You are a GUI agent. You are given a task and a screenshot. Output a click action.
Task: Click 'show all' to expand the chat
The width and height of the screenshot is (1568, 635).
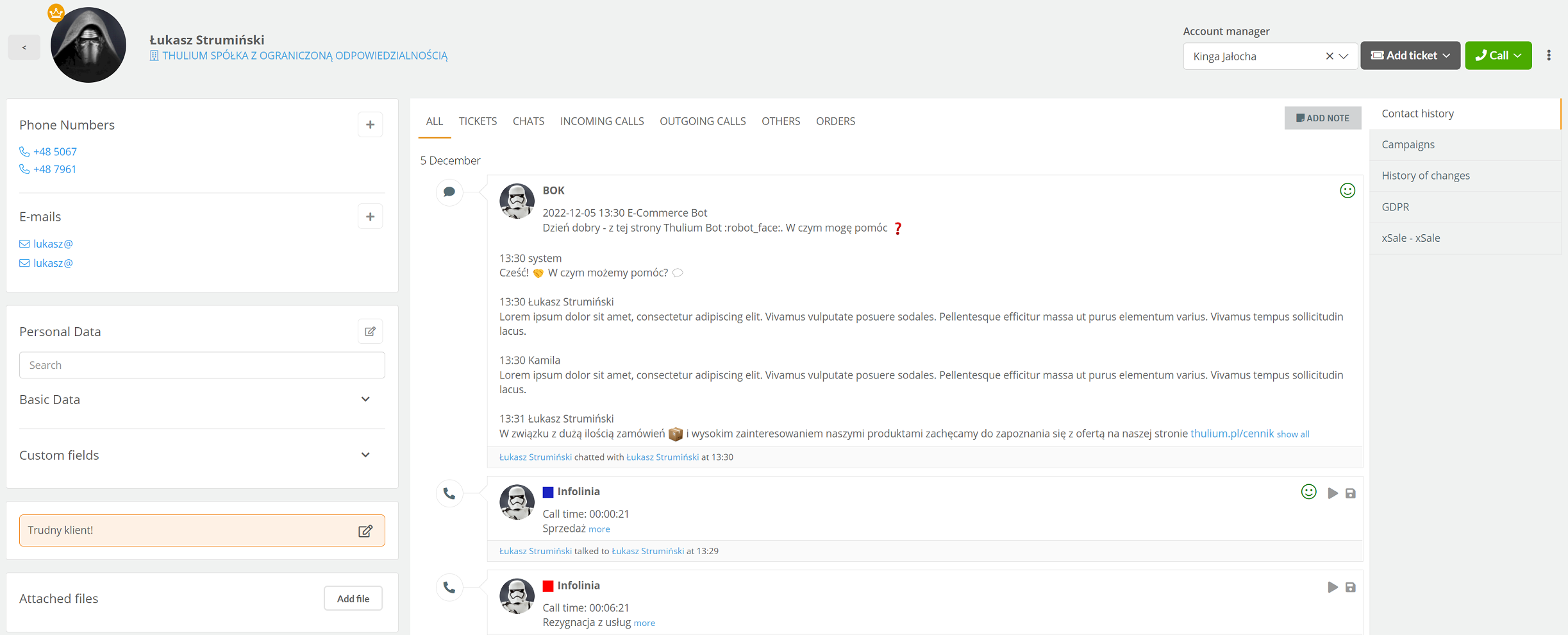point(1292,435)
